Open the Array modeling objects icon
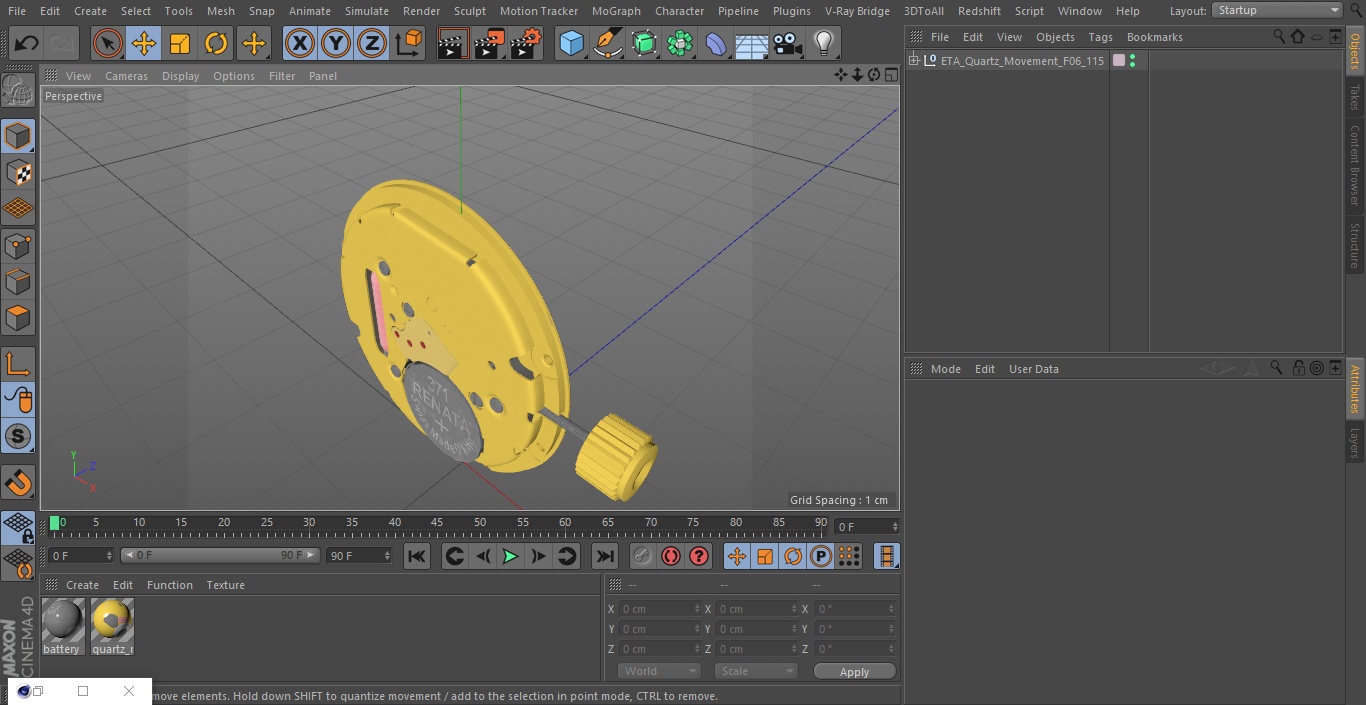Image resolution: width=1366 pixels, height=705 pixels. coord(680,44)
